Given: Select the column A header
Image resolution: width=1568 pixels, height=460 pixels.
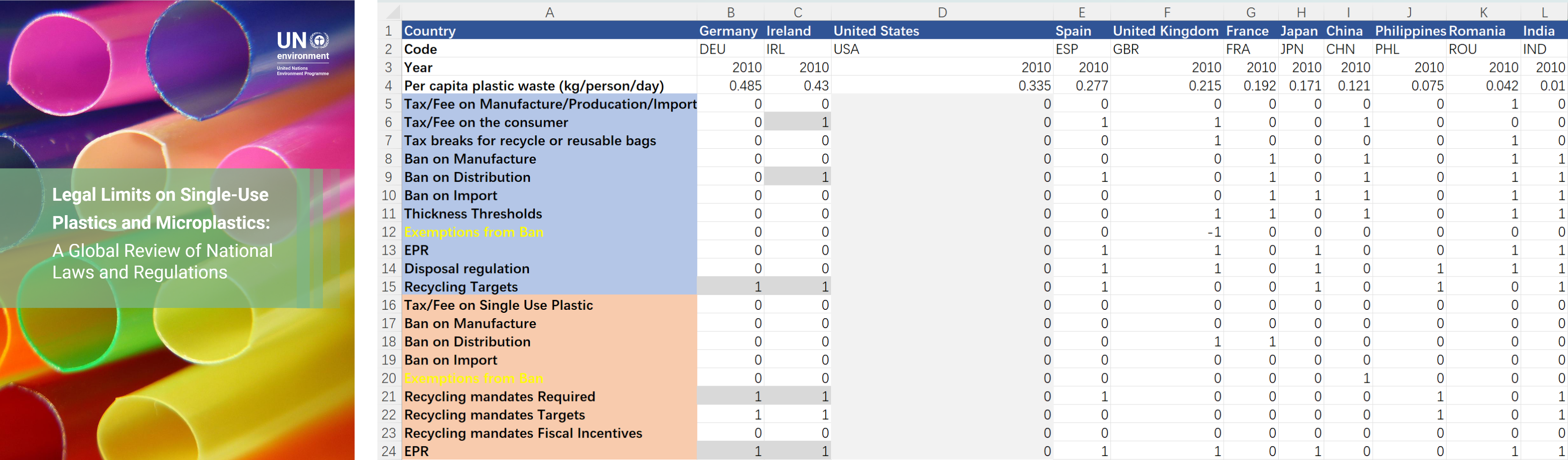Looking at the screenshot, I should pos(549,13).
